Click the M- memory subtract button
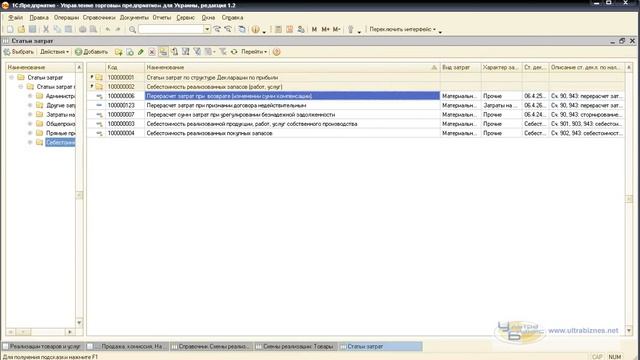This screenshot has height=360, width=640. coord(336,29)
